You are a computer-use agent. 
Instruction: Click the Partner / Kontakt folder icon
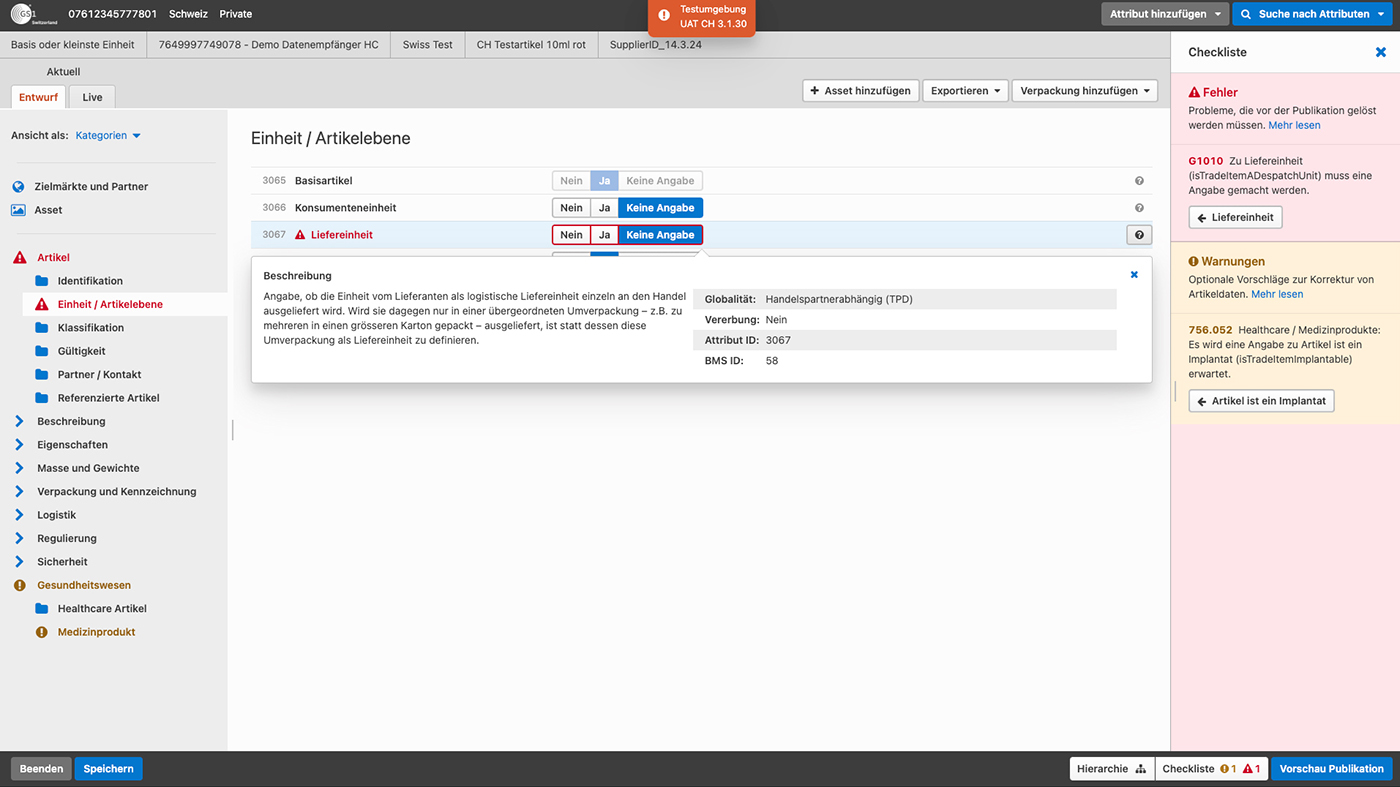(x=41, y=375)
